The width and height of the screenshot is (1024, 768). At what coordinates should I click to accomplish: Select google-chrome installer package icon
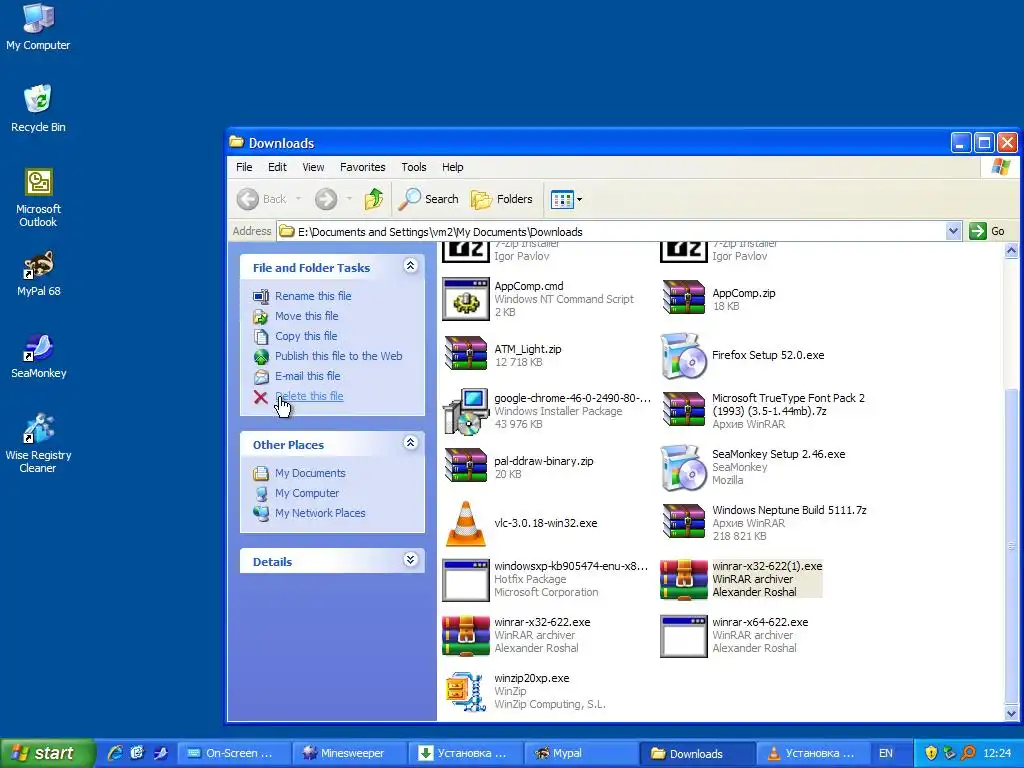click(x=466, y=411)
